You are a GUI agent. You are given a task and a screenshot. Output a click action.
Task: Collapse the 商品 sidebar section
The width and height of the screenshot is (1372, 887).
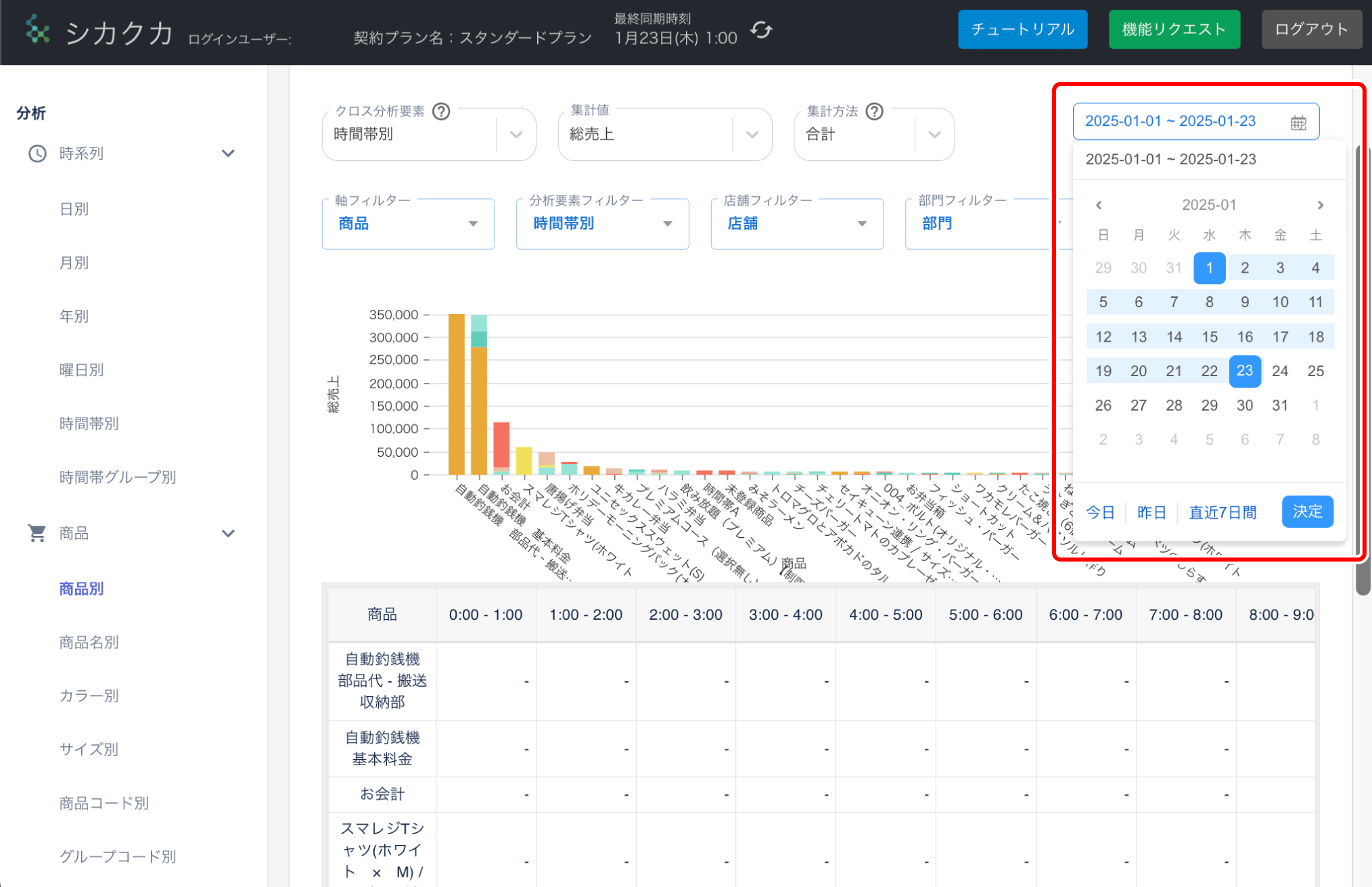coord(229,533)
